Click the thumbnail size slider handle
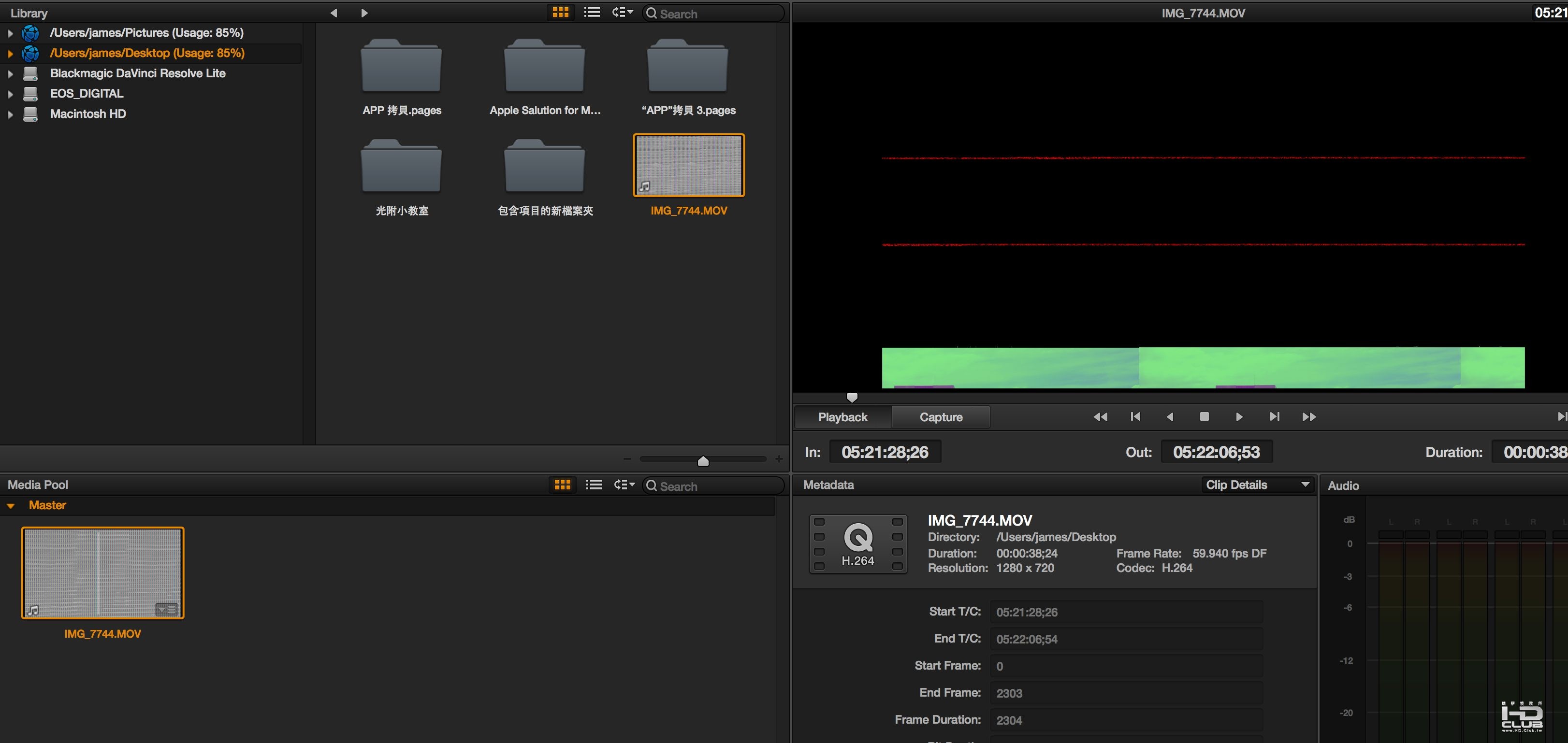 click(x=703, y=461)
